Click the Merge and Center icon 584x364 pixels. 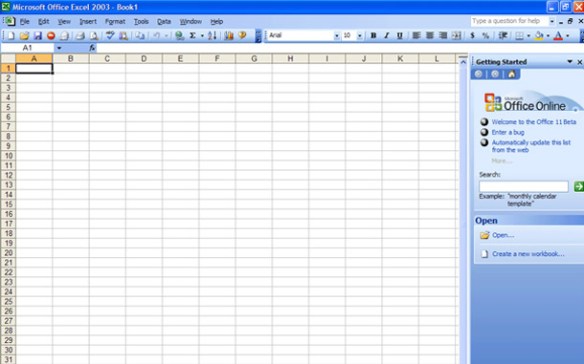[456, 35]
